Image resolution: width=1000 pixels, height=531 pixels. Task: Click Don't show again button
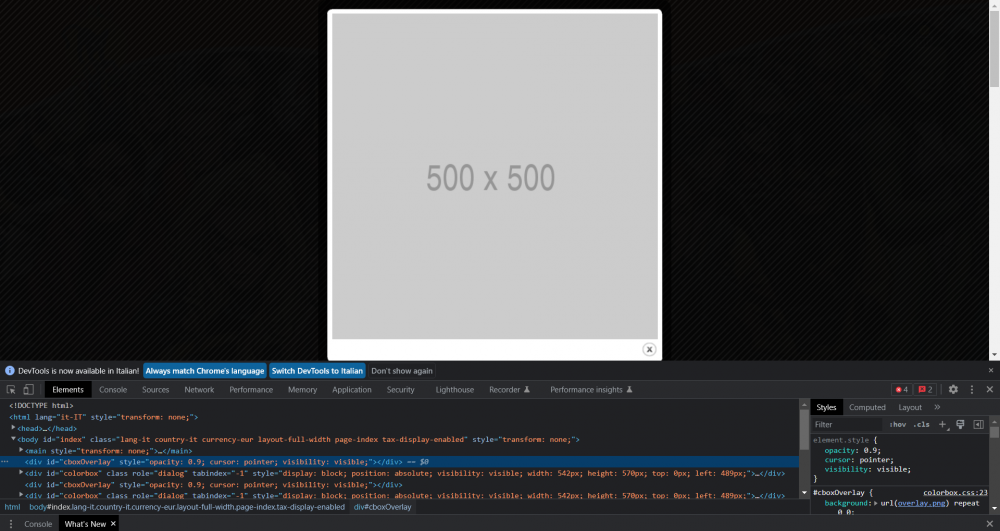(402, 370)
